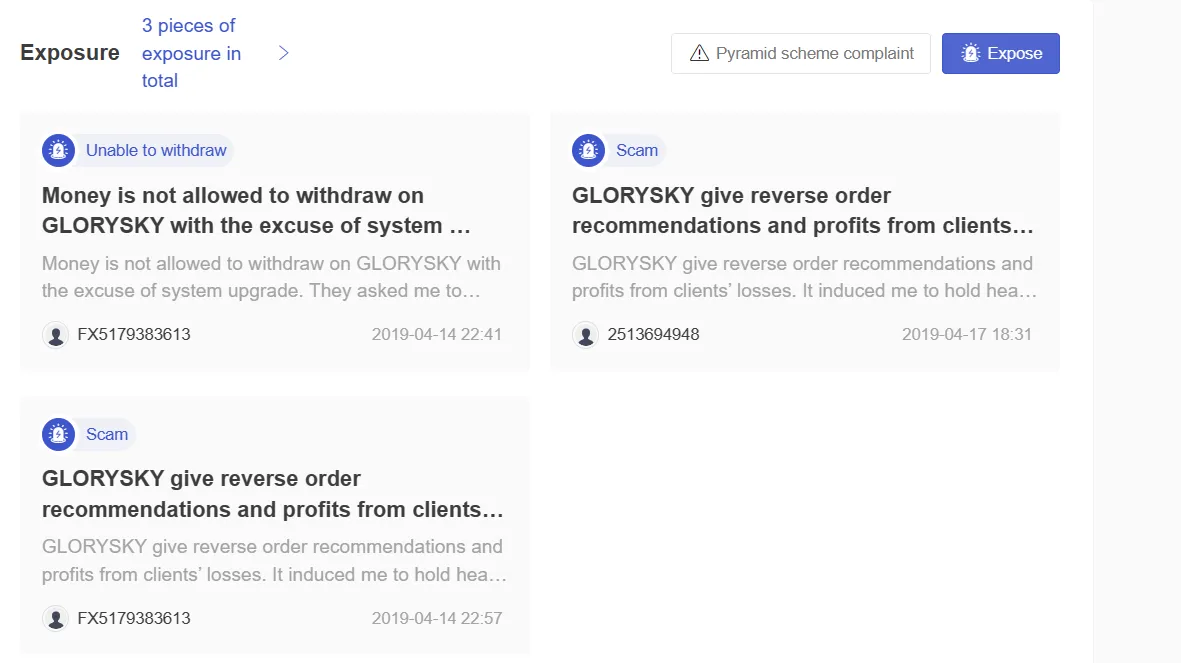This screenshot has width=1181, height=663.
Task: Click username FX5179383613 on the 22:57 post
Action: (134, 619)
